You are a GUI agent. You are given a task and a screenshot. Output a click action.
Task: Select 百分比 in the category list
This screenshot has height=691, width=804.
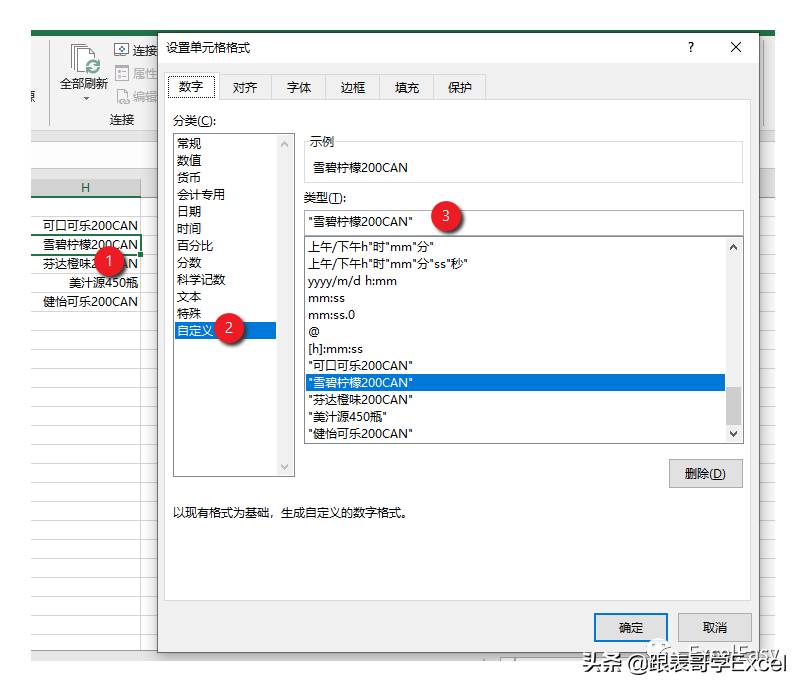click(x=226, y=246)
